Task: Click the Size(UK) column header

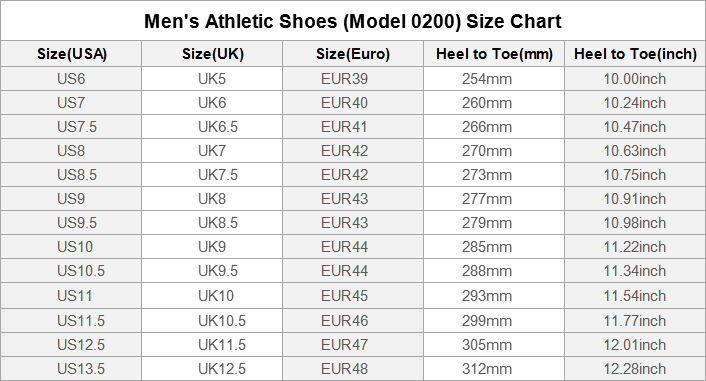Action: tap(212, 54)
